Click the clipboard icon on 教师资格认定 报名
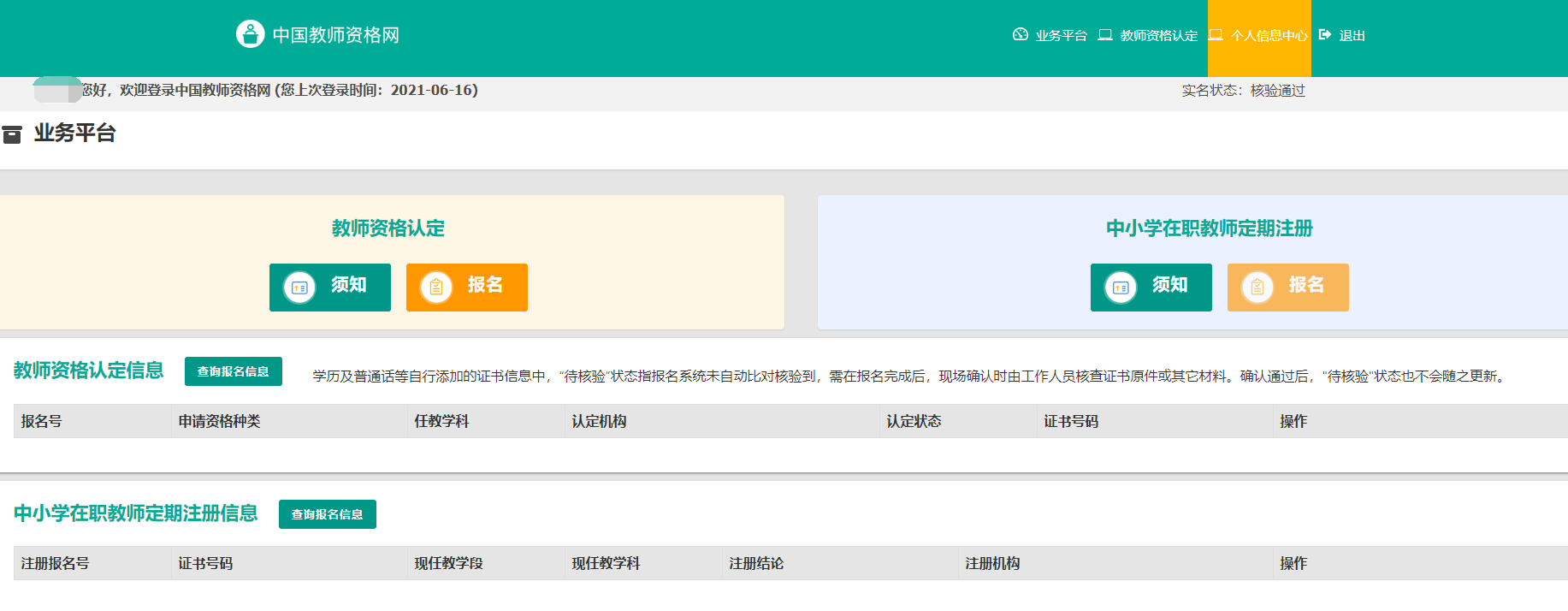The width and height of the screenshot is (1568, 611). click(436, 288)
